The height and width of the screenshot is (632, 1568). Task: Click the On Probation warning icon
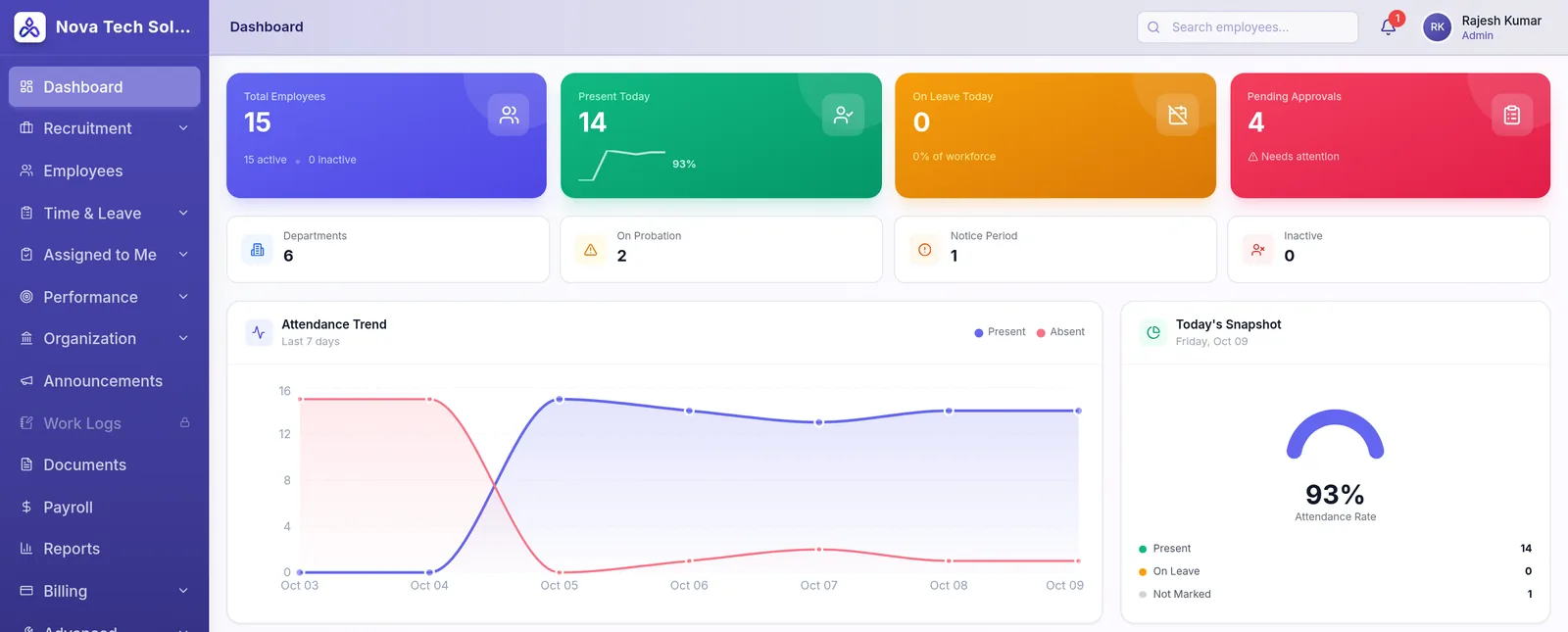coord(591,250)
